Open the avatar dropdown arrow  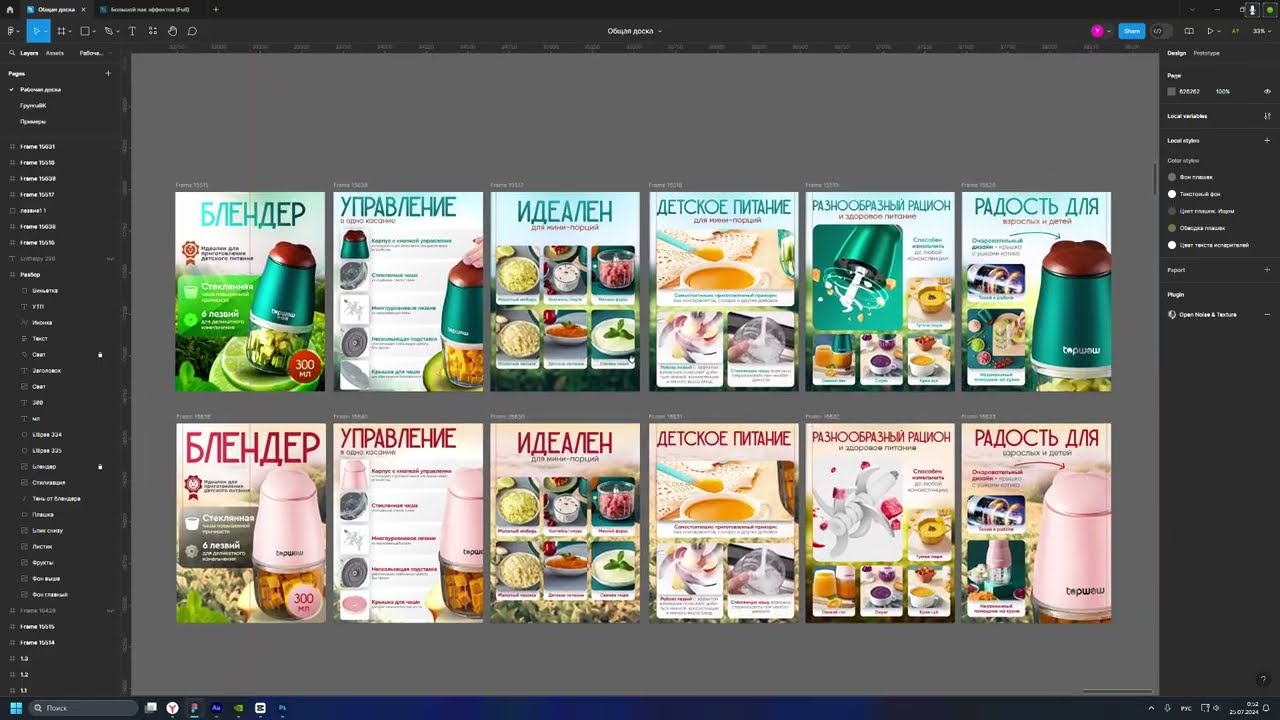(x=1108, y=31)
